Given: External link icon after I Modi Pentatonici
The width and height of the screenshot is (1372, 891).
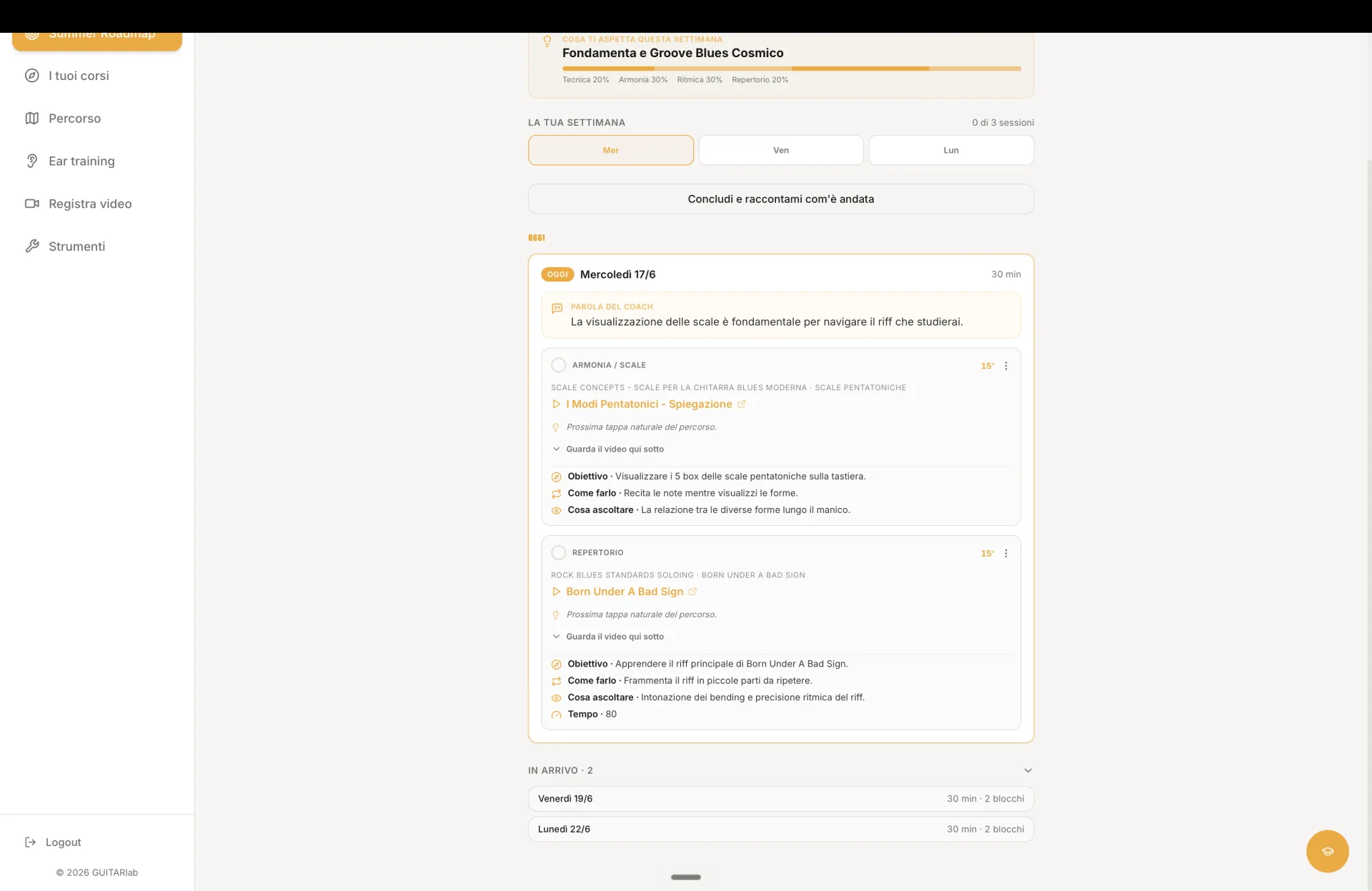Looking at the screenshot, I should [741, 404].
